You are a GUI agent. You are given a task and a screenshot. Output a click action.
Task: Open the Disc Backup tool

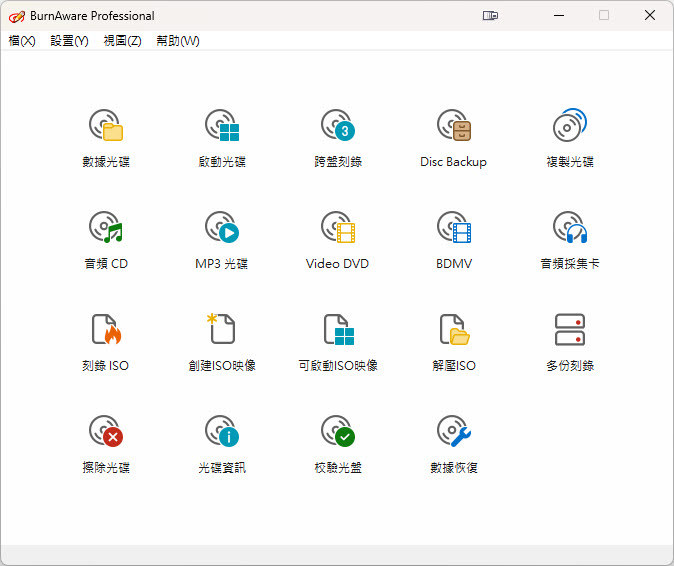(454, 127)
